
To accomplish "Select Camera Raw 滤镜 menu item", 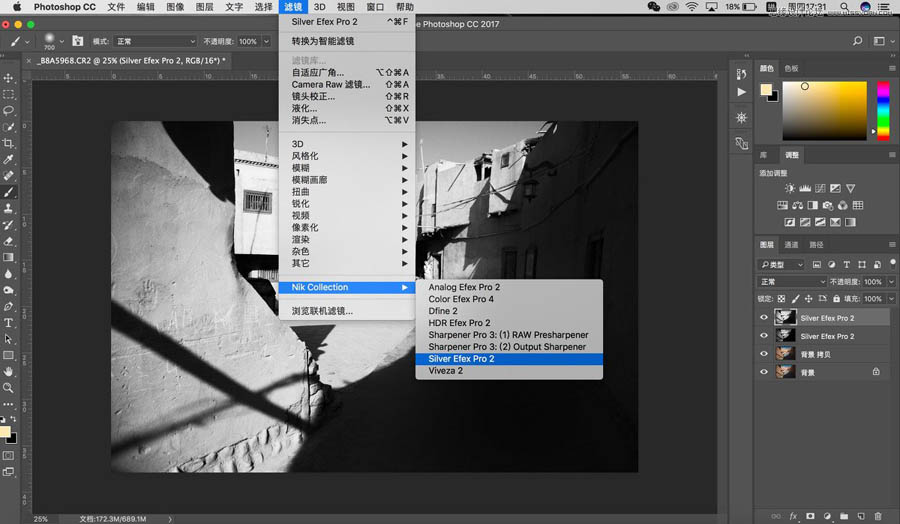I will [347, 84].
